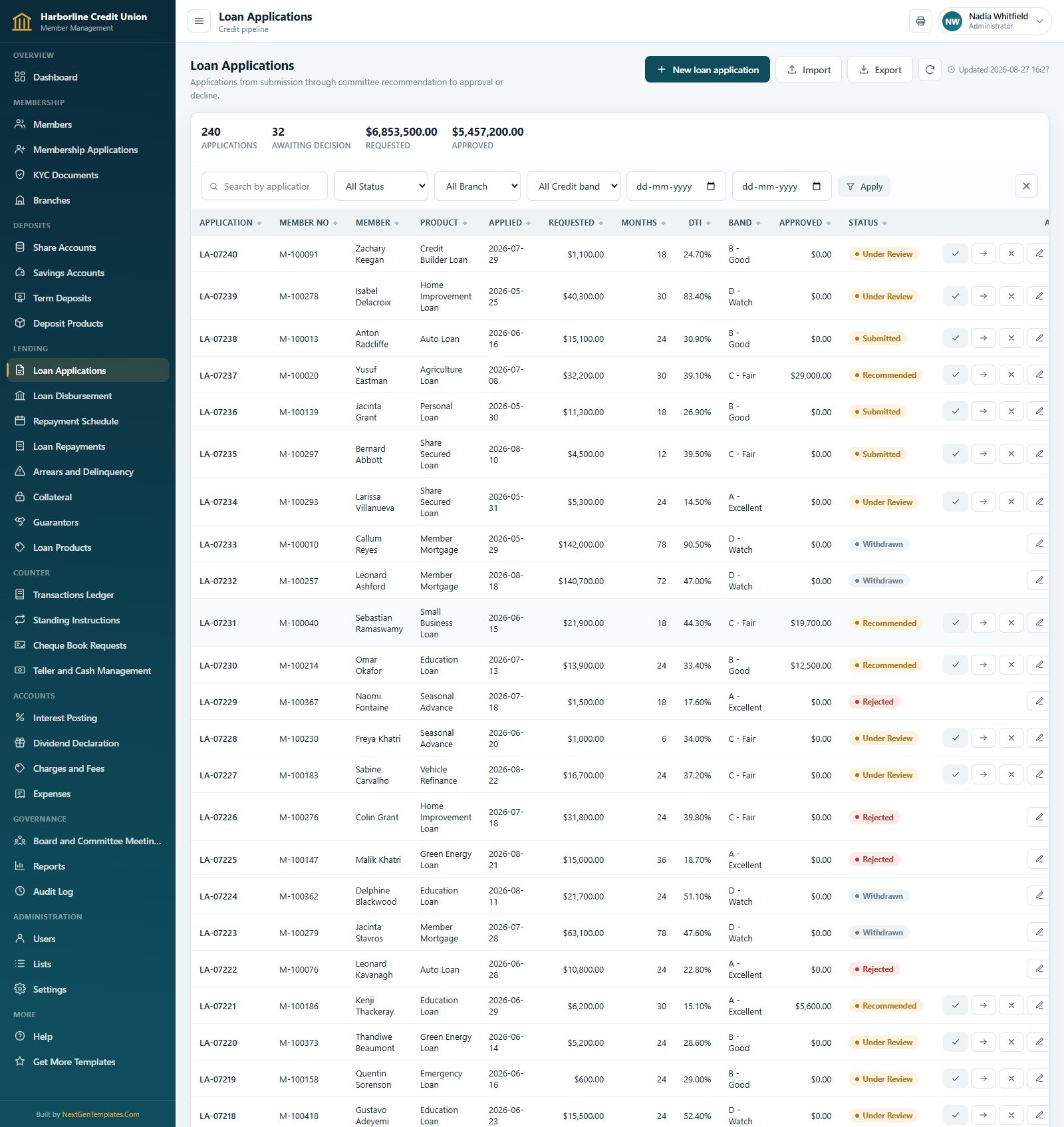Click the Import button
This screenshot has height=1127, width=1064.
[809, 70]
